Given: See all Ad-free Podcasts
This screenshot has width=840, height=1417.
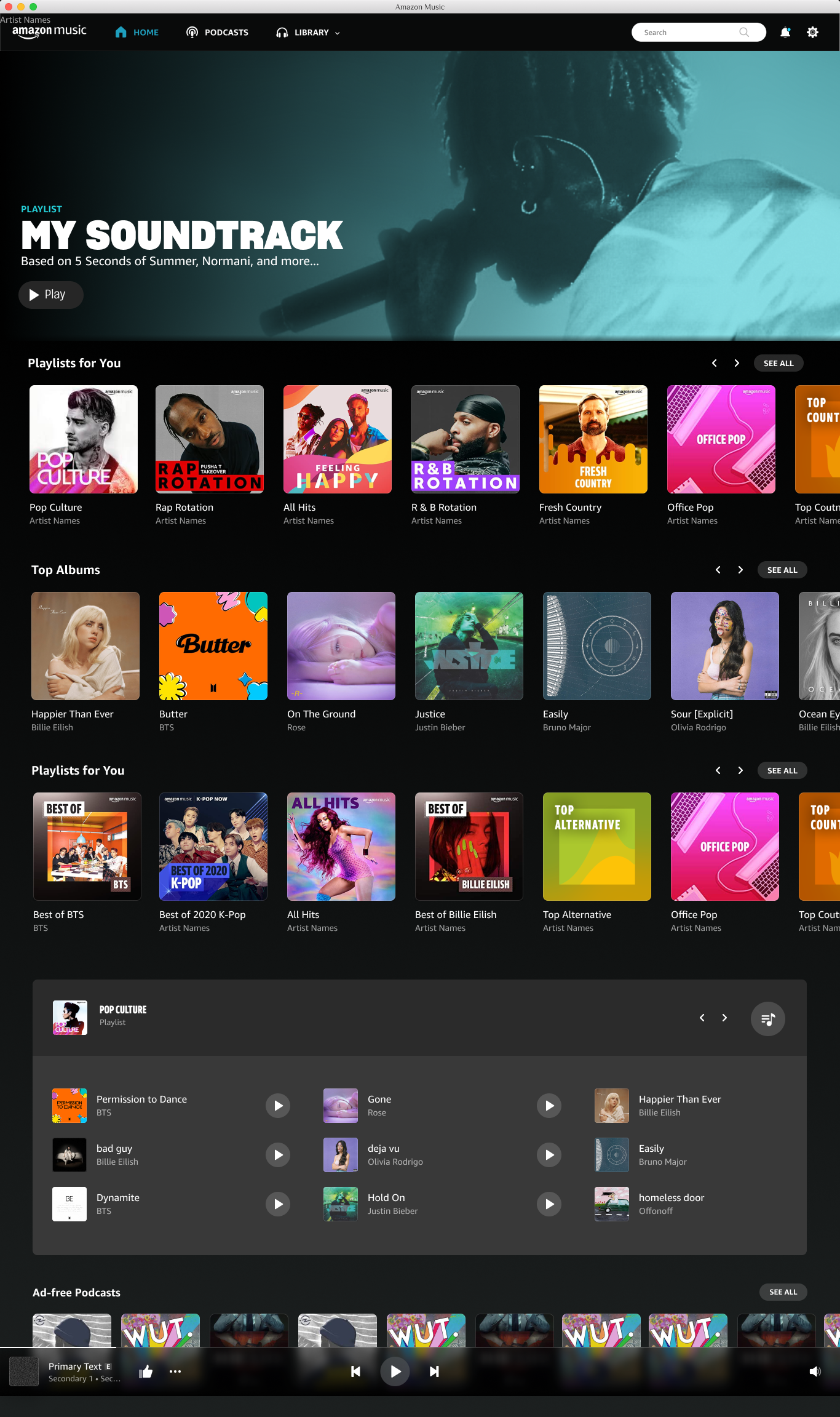Looking at the screenshot, I should [x=783, y=1292].
